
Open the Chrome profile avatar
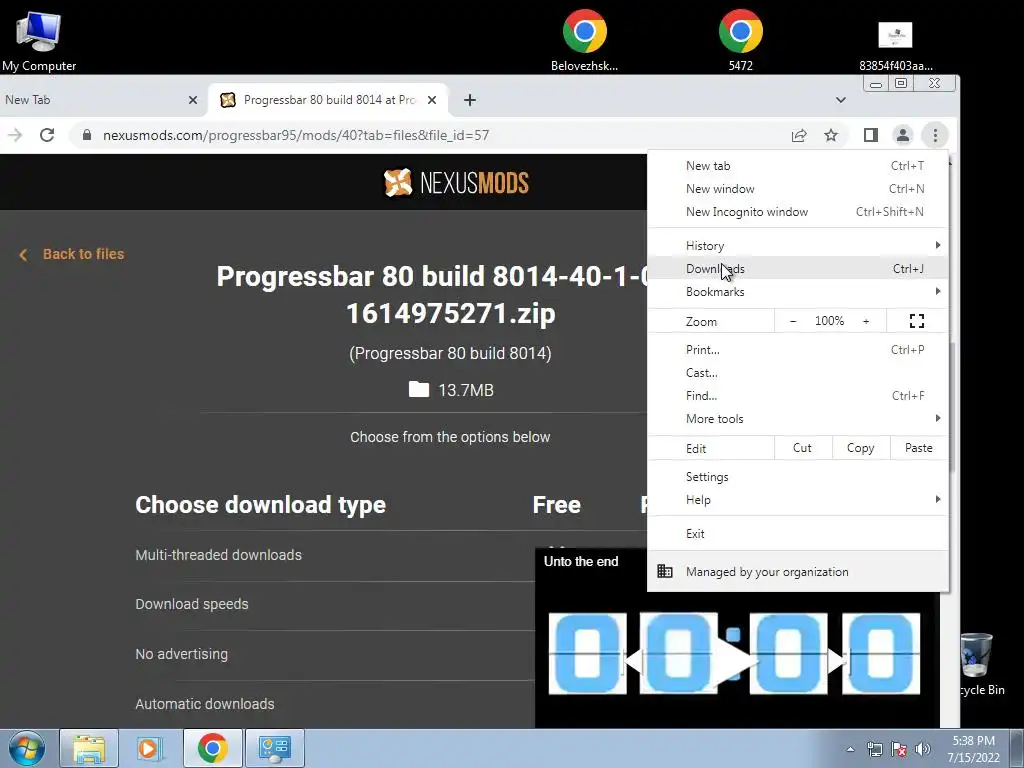tap(903, 135)
